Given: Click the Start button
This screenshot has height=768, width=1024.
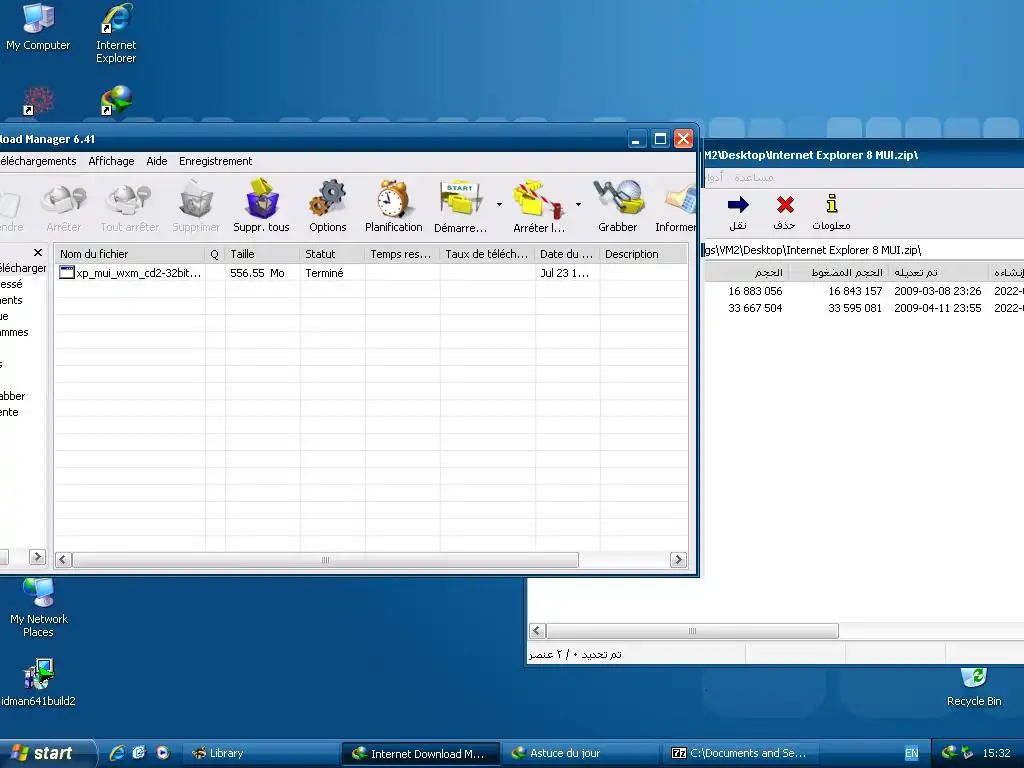Looking at the screenshot, I should pyautogui.click(x=46, y=753).
